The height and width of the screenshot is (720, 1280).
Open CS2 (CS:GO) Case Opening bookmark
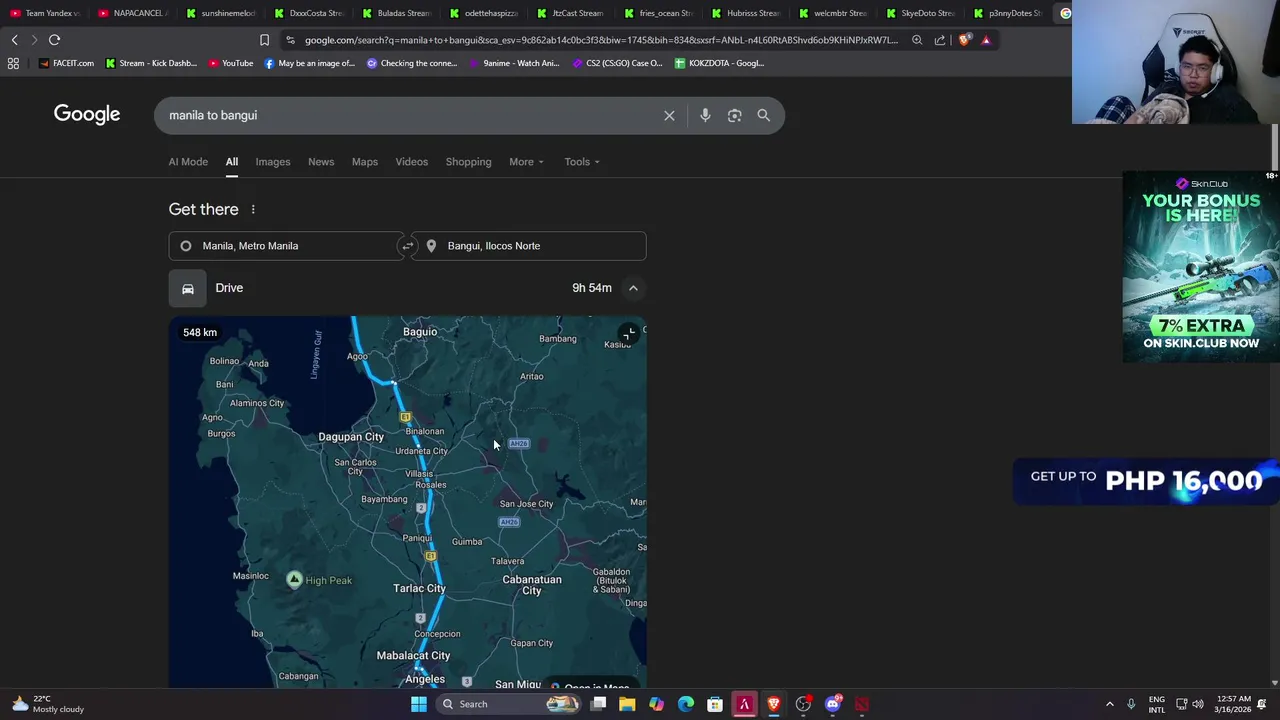(x=617, y=63)
